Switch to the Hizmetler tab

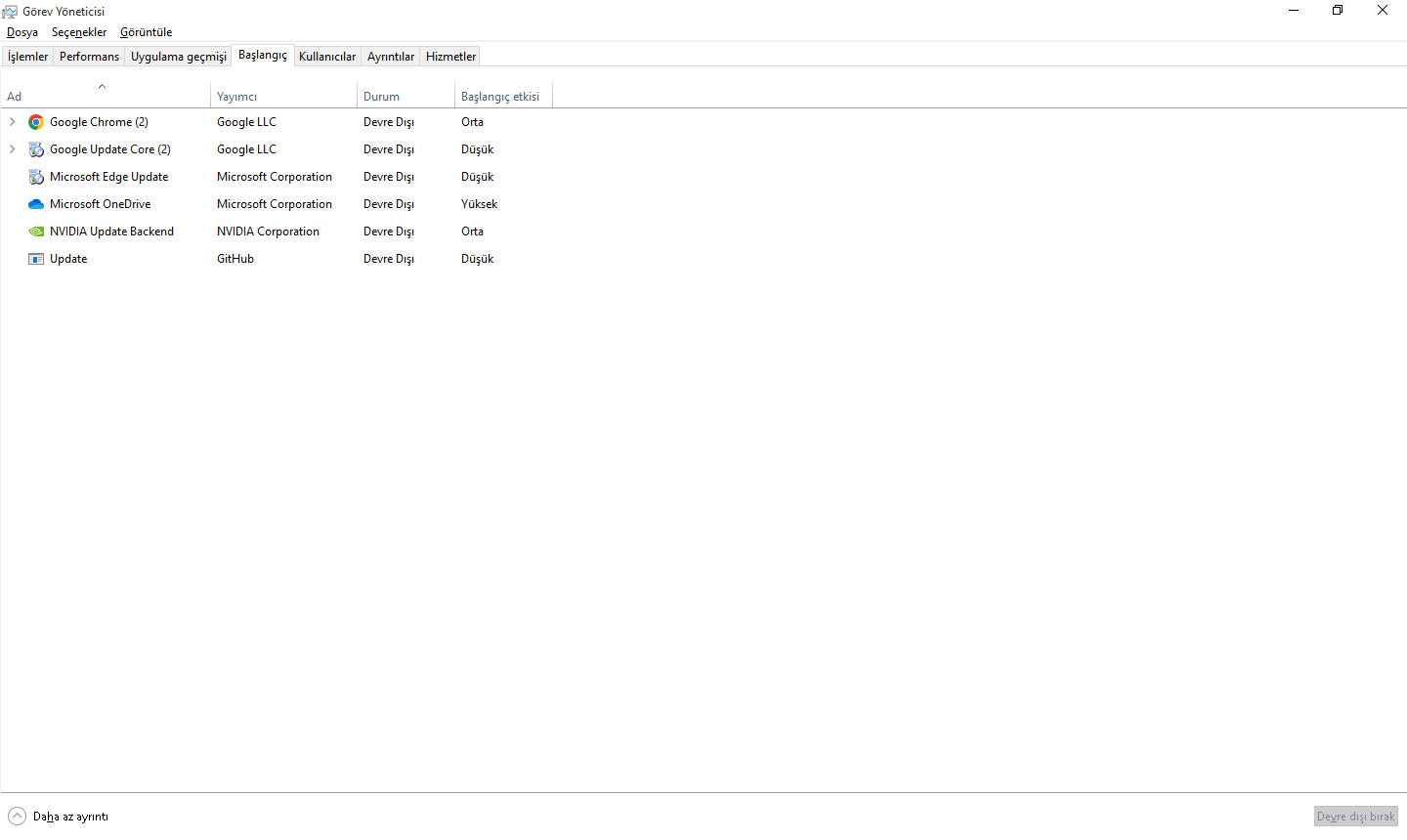coord(451,57)
